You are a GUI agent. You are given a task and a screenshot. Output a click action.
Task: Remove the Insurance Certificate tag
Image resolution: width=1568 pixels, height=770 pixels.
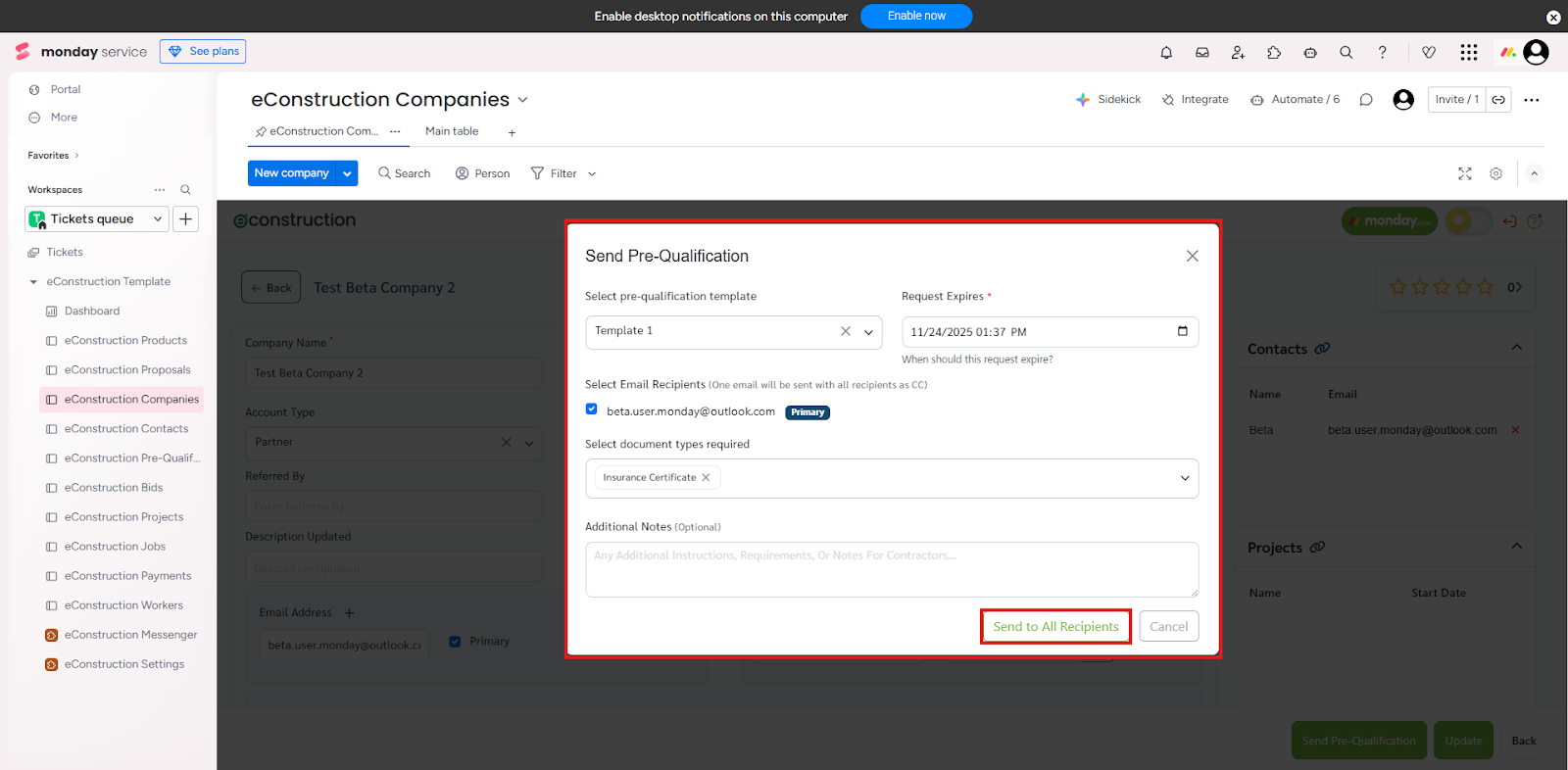point(706,478)
